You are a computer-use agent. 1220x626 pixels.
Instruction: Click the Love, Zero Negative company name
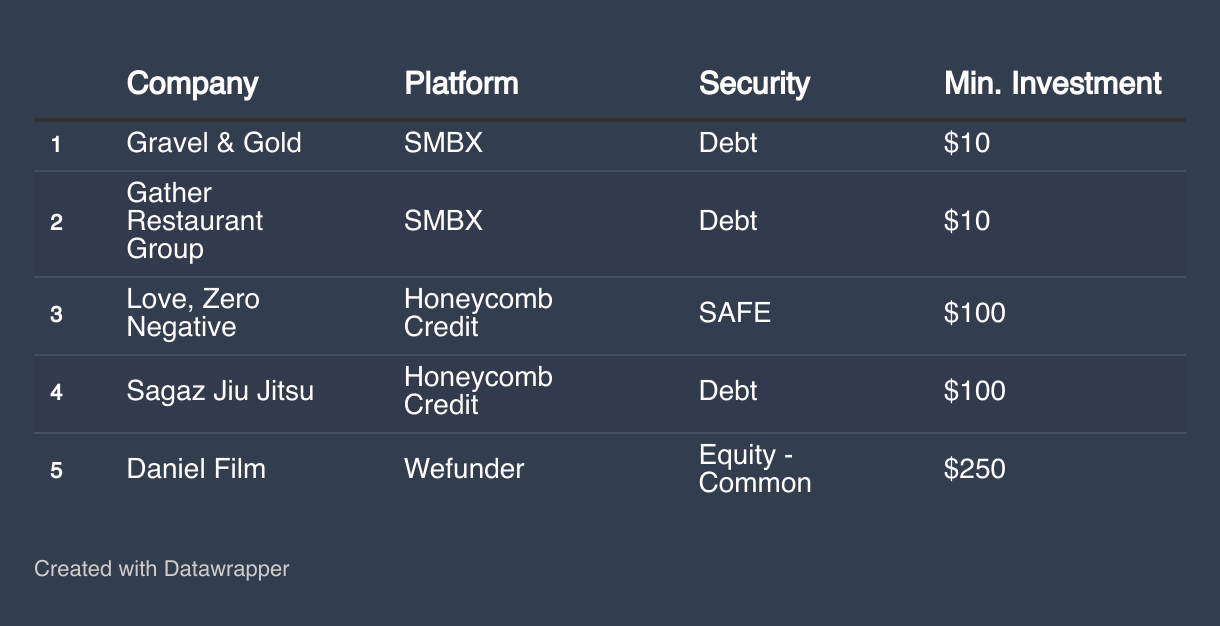[192, 313]
